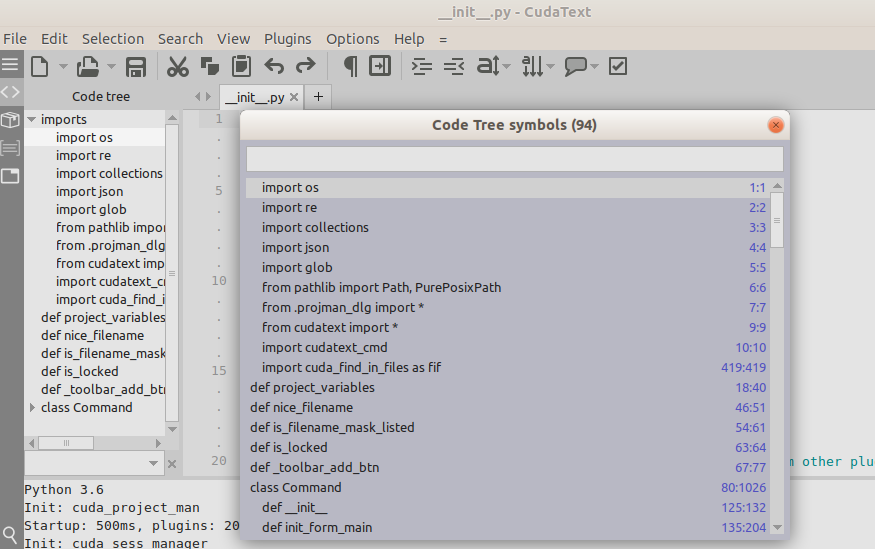The image size is (875, 549).
Task: Open the Plugins menu
Action: point(287,39)
